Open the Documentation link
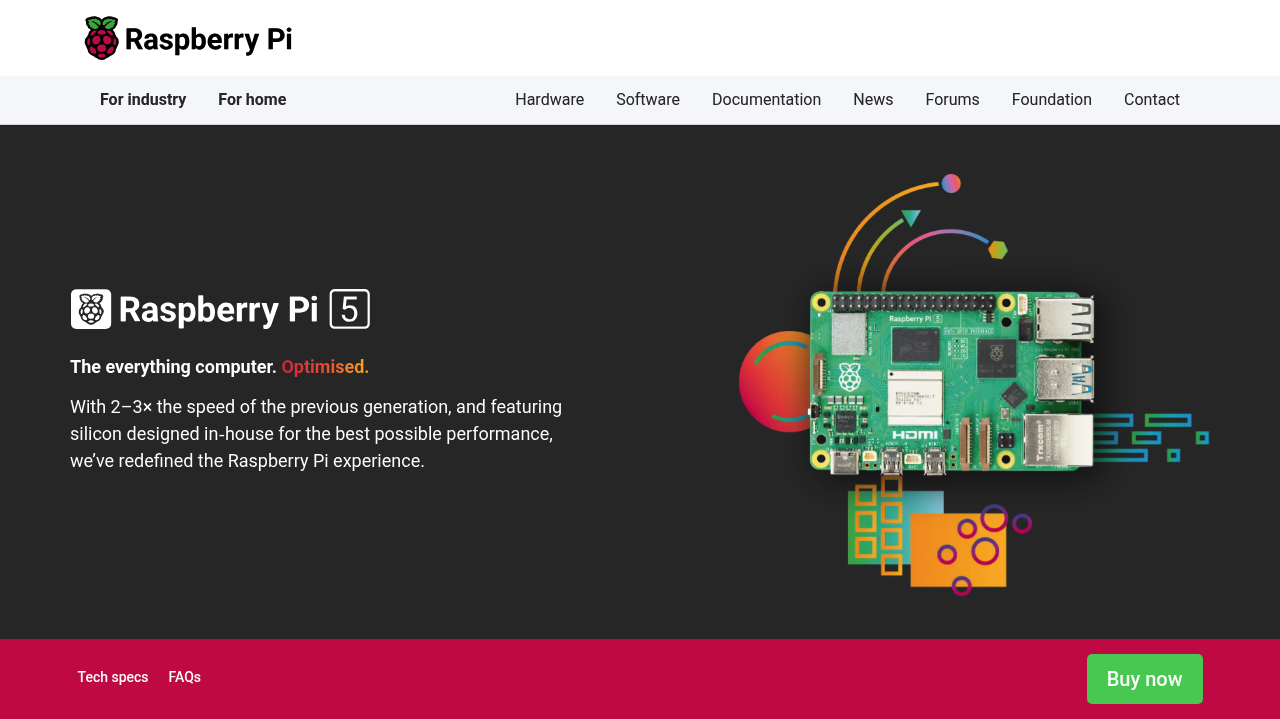Screen dimensions: 1280x720 tap(766, 100)
